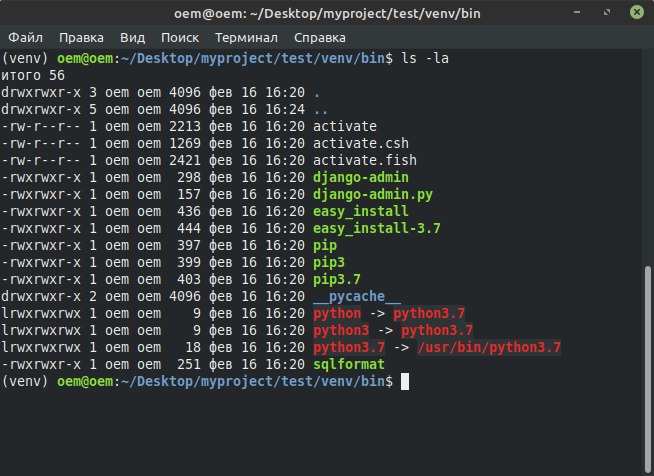Viewport: 654px width, 476px height.
Task: Click the vertical scrollbar thumb
Action: pyautogui.click(x=647, y=369)
